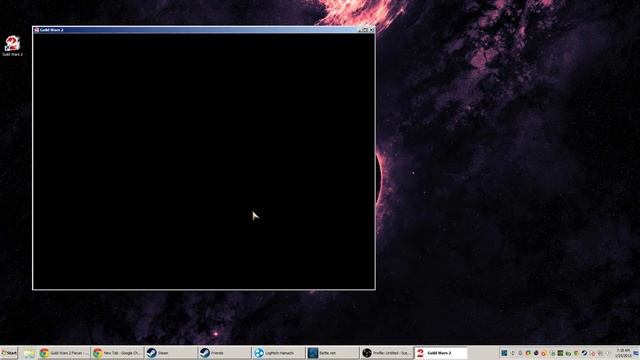Switch to Guild Wars 2 Forum Chrome window
Screen dimensions: 640x360
point(64,353)
